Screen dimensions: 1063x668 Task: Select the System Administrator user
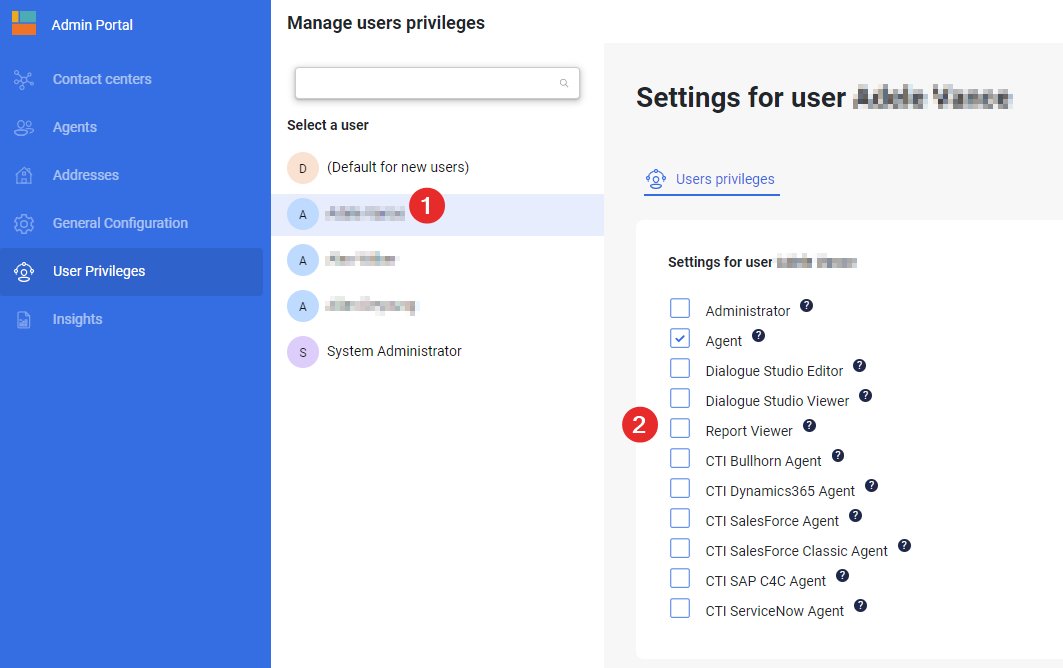click(x=393, y=351)
